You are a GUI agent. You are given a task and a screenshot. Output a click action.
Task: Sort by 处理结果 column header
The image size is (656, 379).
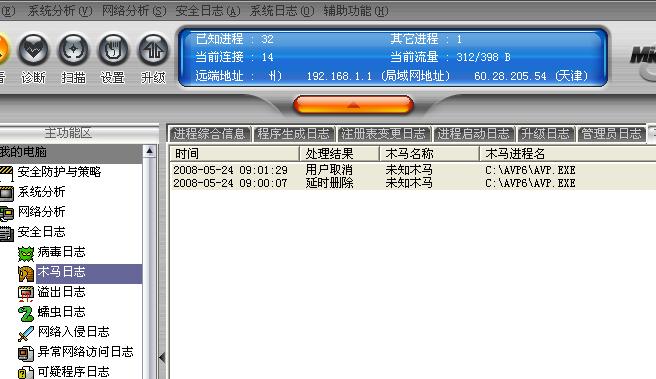click(339, 154)
